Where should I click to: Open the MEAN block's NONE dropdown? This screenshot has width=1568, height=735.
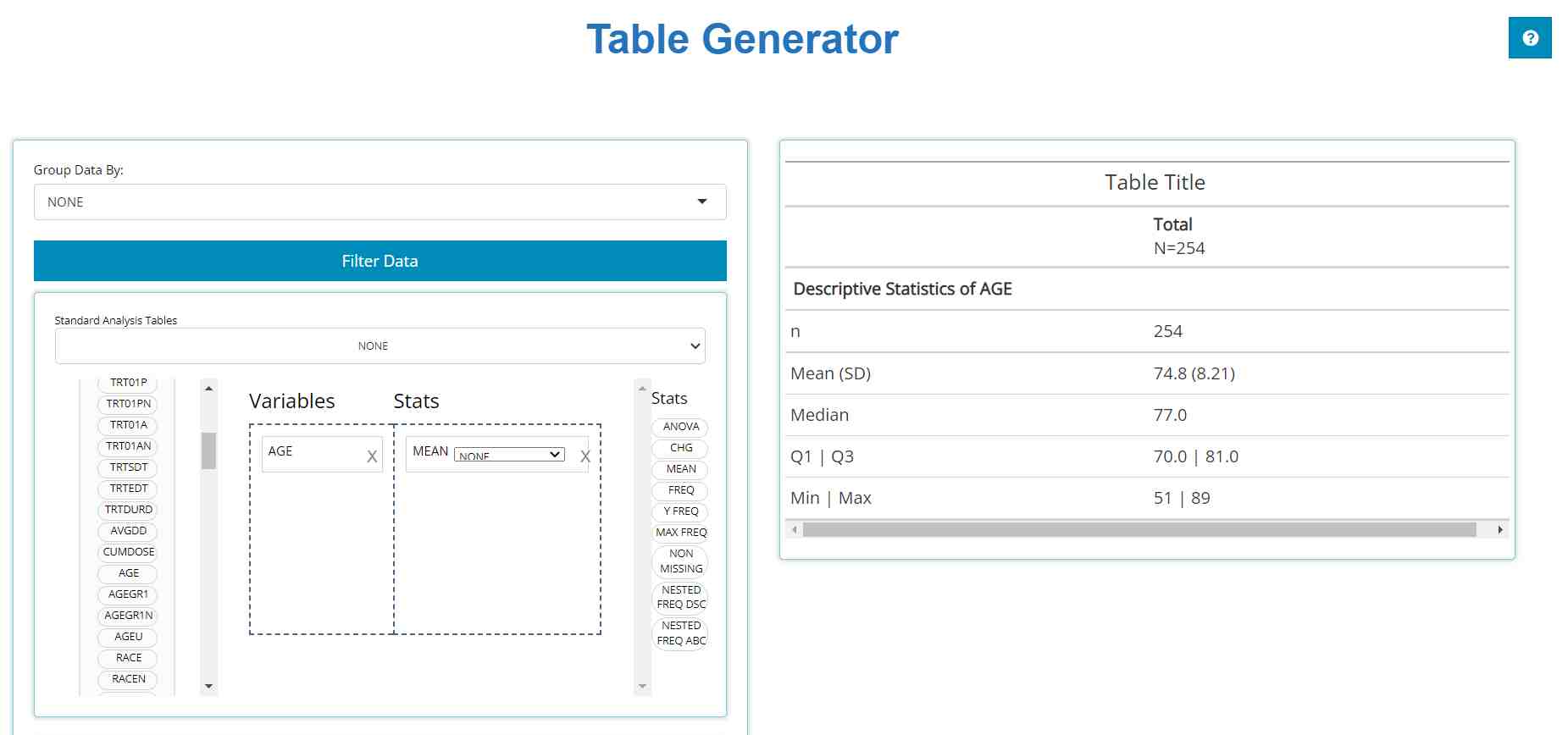[509, 455]
